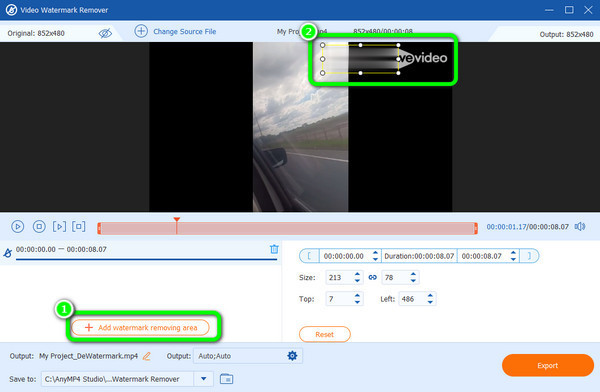The image size is (600, 392).
Task: Mute the audio using the speaker icon
Action: 580,227
